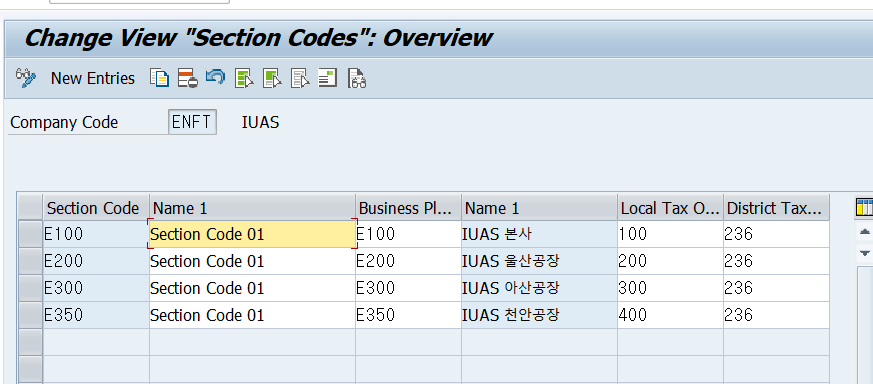Open table column settings icon
This screenshot has height=384, width=873.
[x=864, y=208]
